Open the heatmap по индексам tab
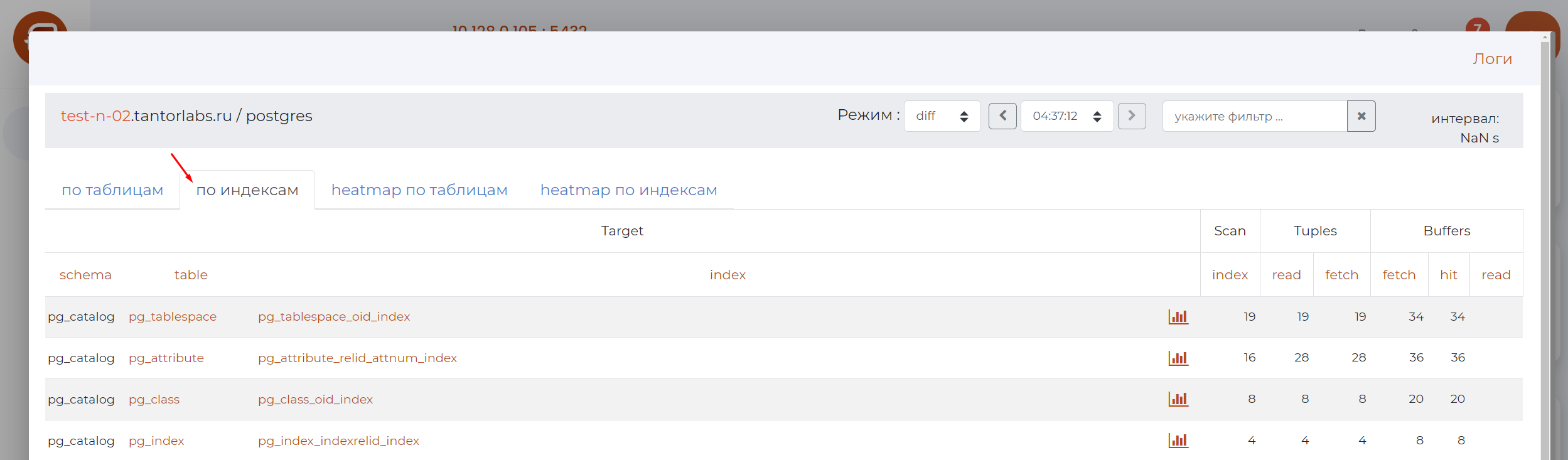The height and width of the screenshot is (460, 1568). (628, 190)
